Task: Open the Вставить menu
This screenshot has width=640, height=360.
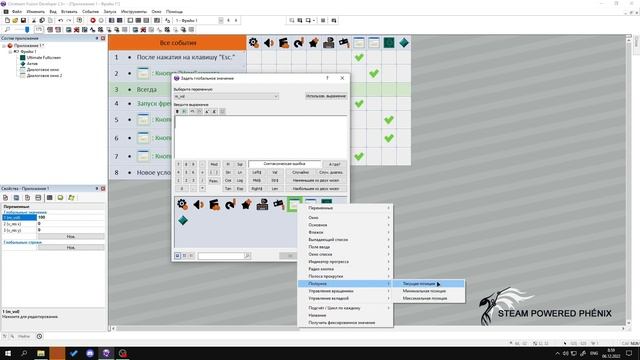Action: click(x=69, y=11)
